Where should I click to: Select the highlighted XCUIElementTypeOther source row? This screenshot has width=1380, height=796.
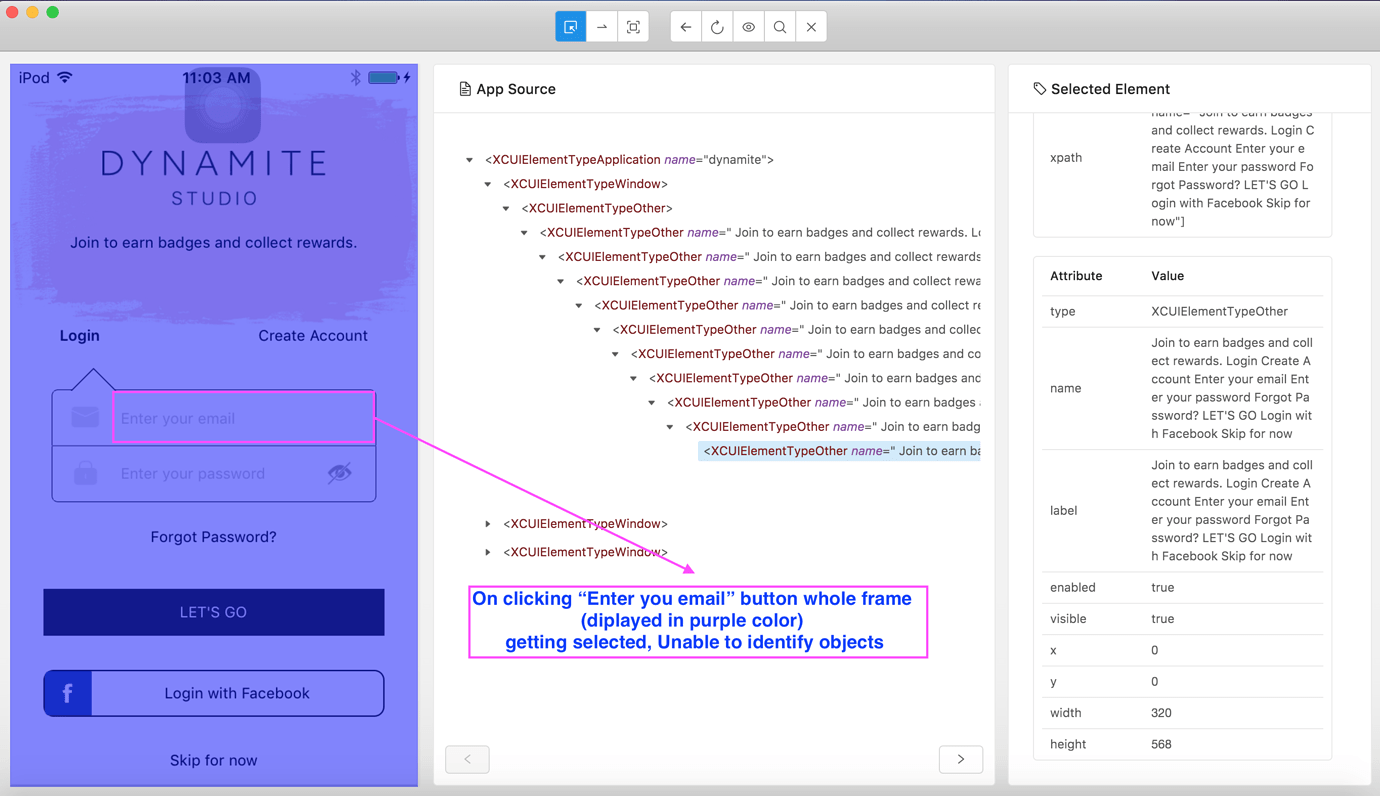tap(838, 450)
